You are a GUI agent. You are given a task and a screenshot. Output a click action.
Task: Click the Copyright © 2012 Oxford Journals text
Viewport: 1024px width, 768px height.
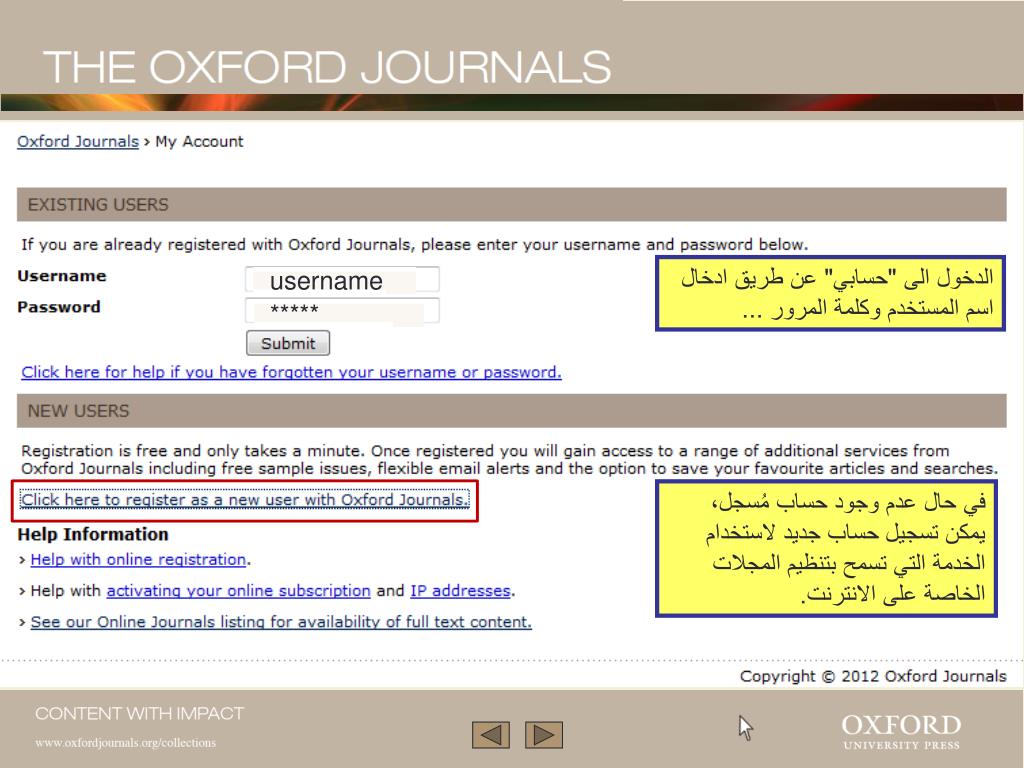[x=873, y=677]
